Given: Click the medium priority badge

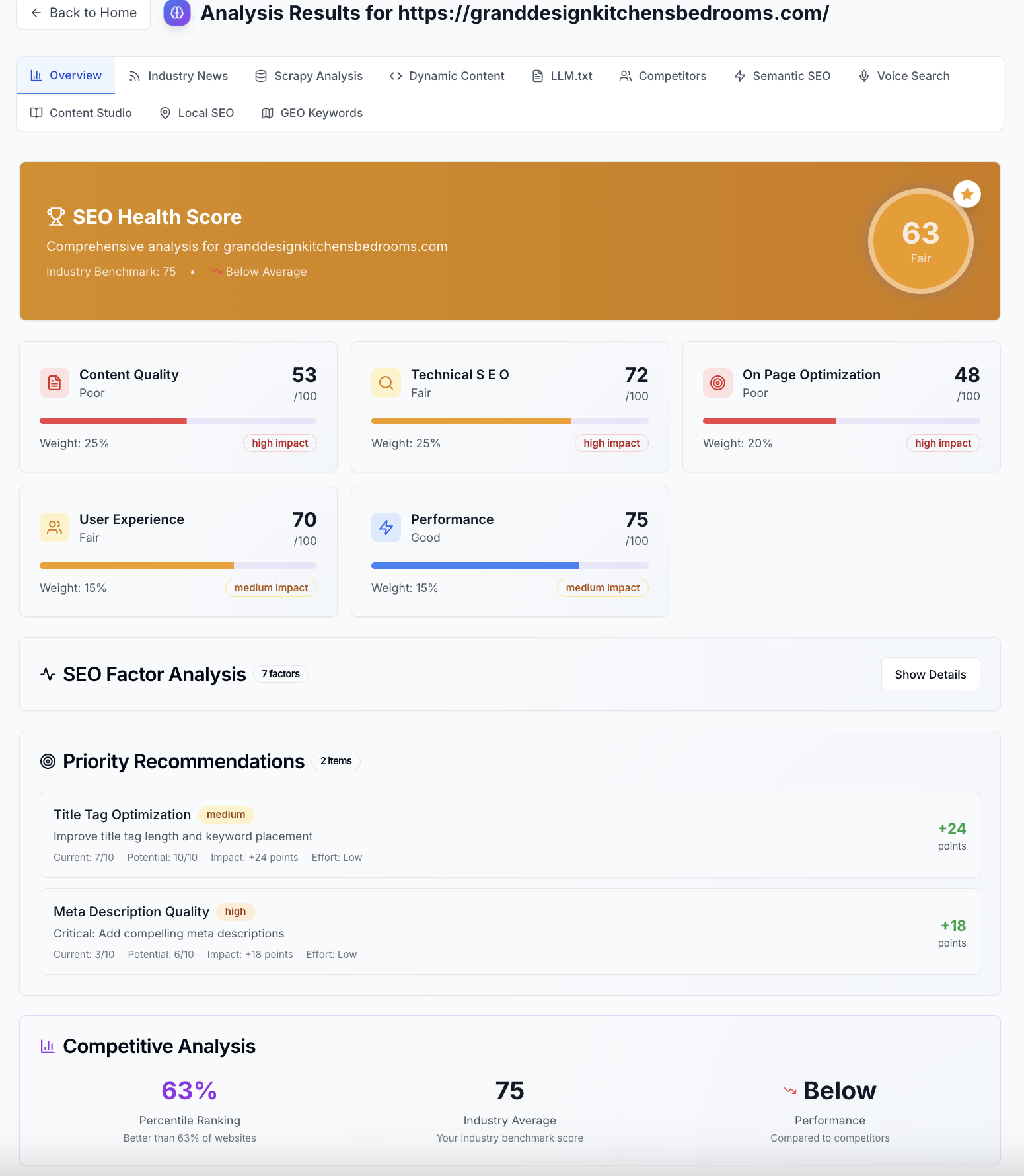Looking at the screenshot, I should (226, 815).
